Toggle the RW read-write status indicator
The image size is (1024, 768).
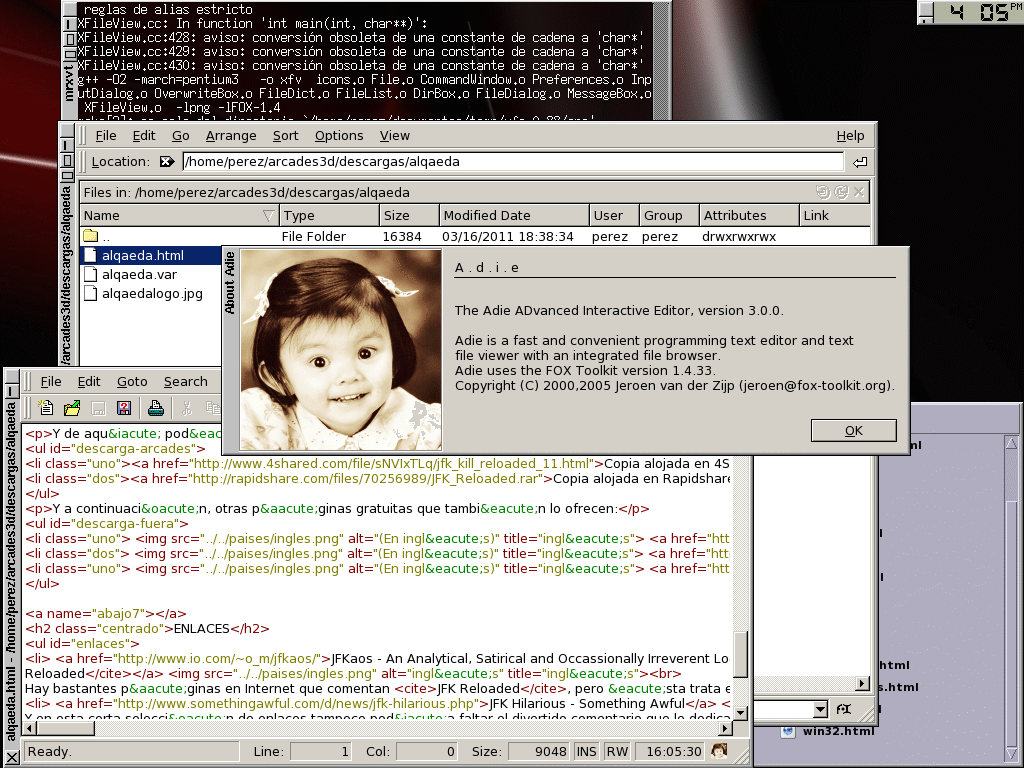point(617,751)
